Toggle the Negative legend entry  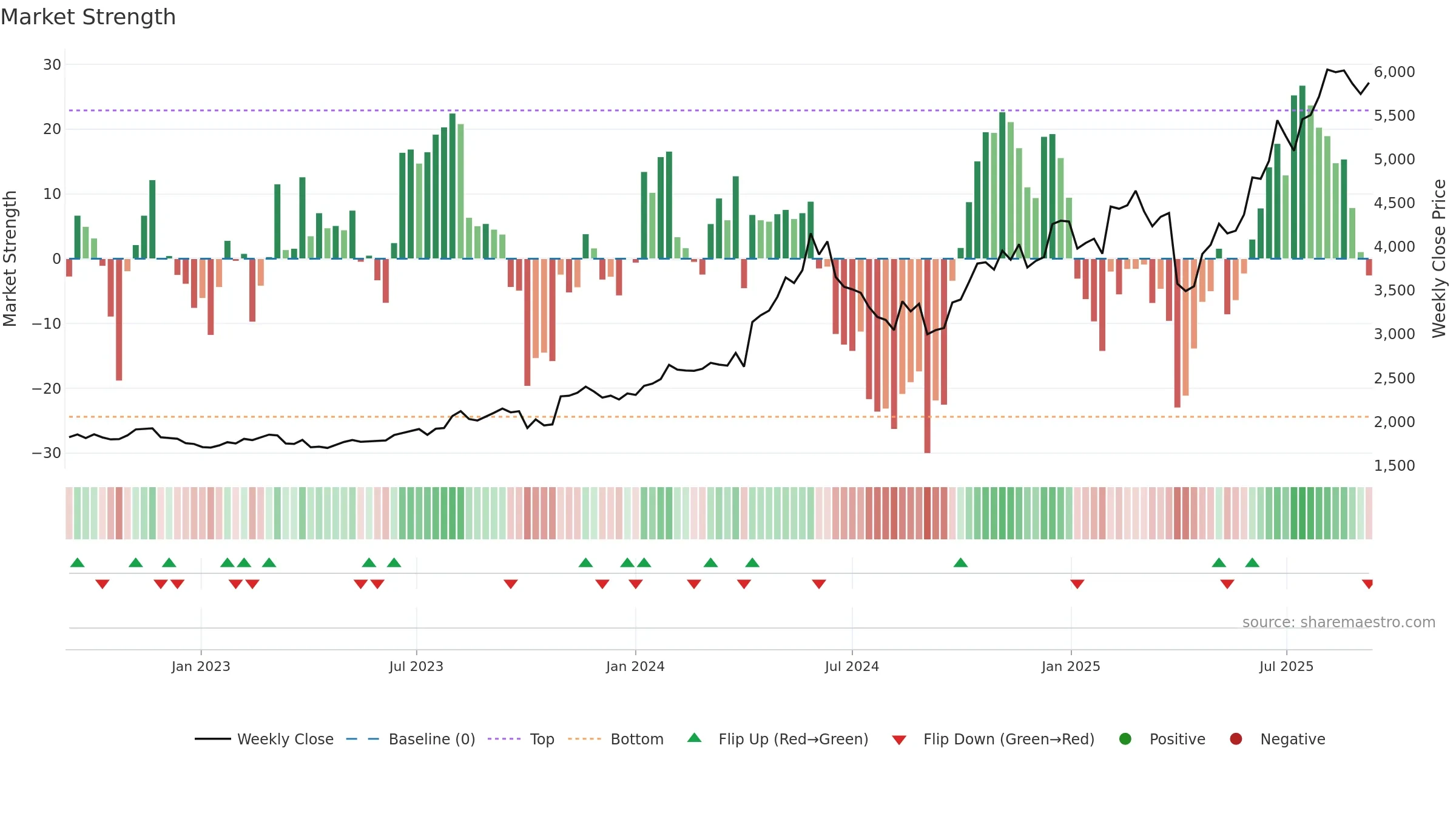[x=1277, y=739]
